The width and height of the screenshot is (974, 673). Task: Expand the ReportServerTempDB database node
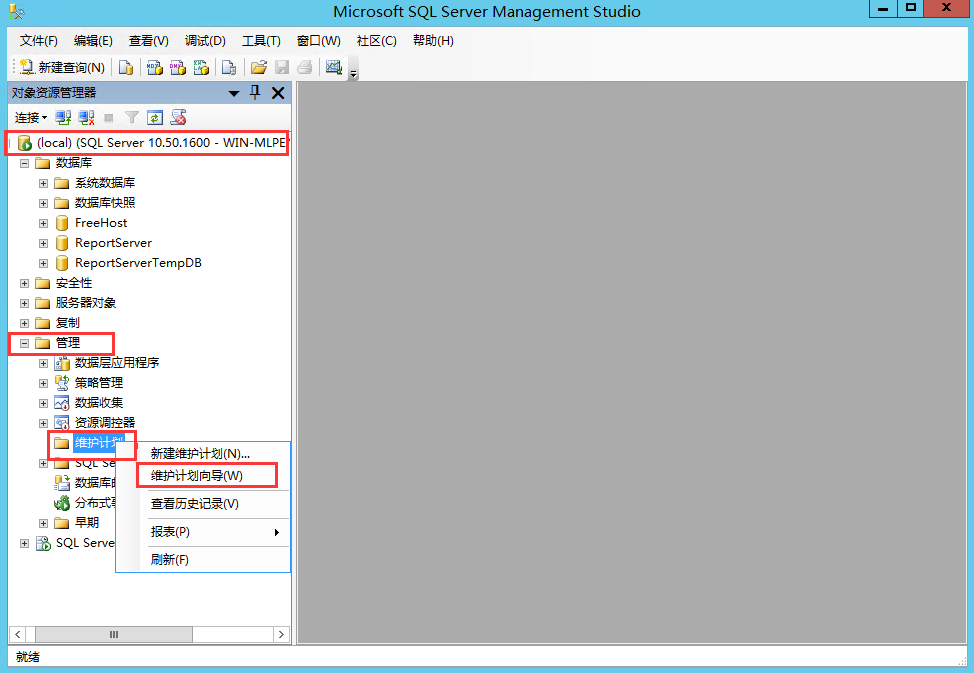(43, 263)
